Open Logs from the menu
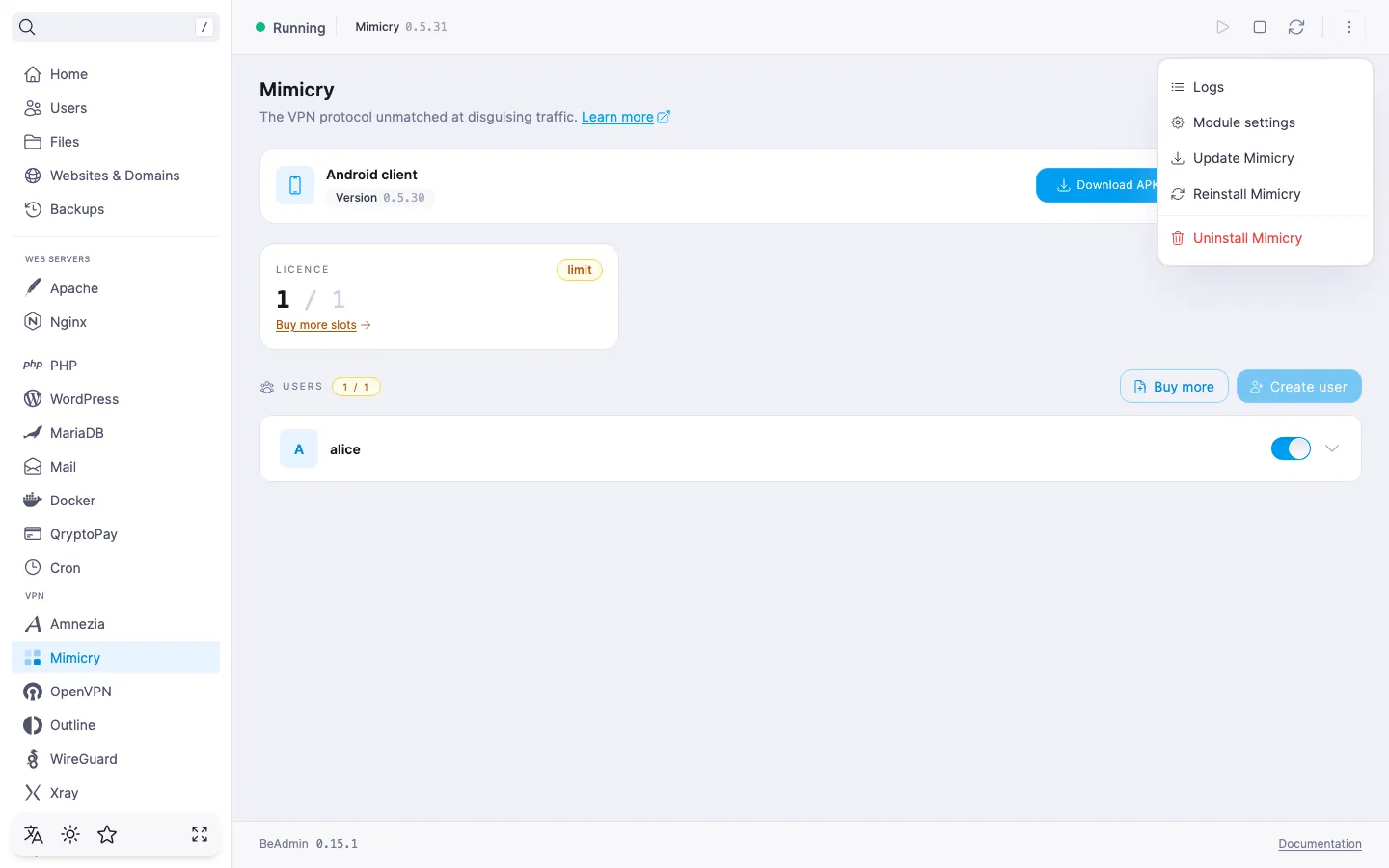This screenshot has width=1389, height=868. click(1266, 87)
